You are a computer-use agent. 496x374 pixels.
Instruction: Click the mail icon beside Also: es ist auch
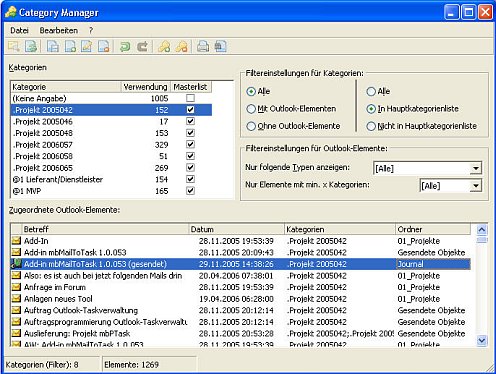click(16, 275)
